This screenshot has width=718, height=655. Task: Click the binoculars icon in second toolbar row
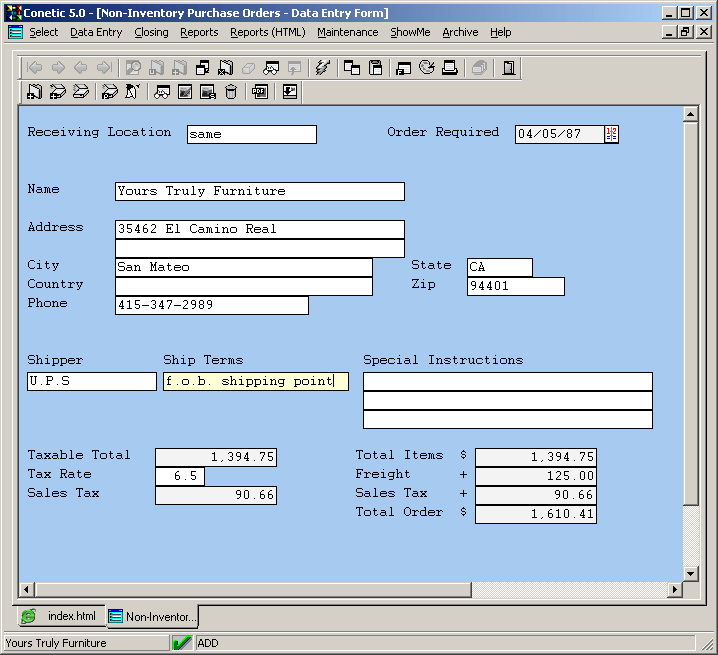[x=160, y=92]
